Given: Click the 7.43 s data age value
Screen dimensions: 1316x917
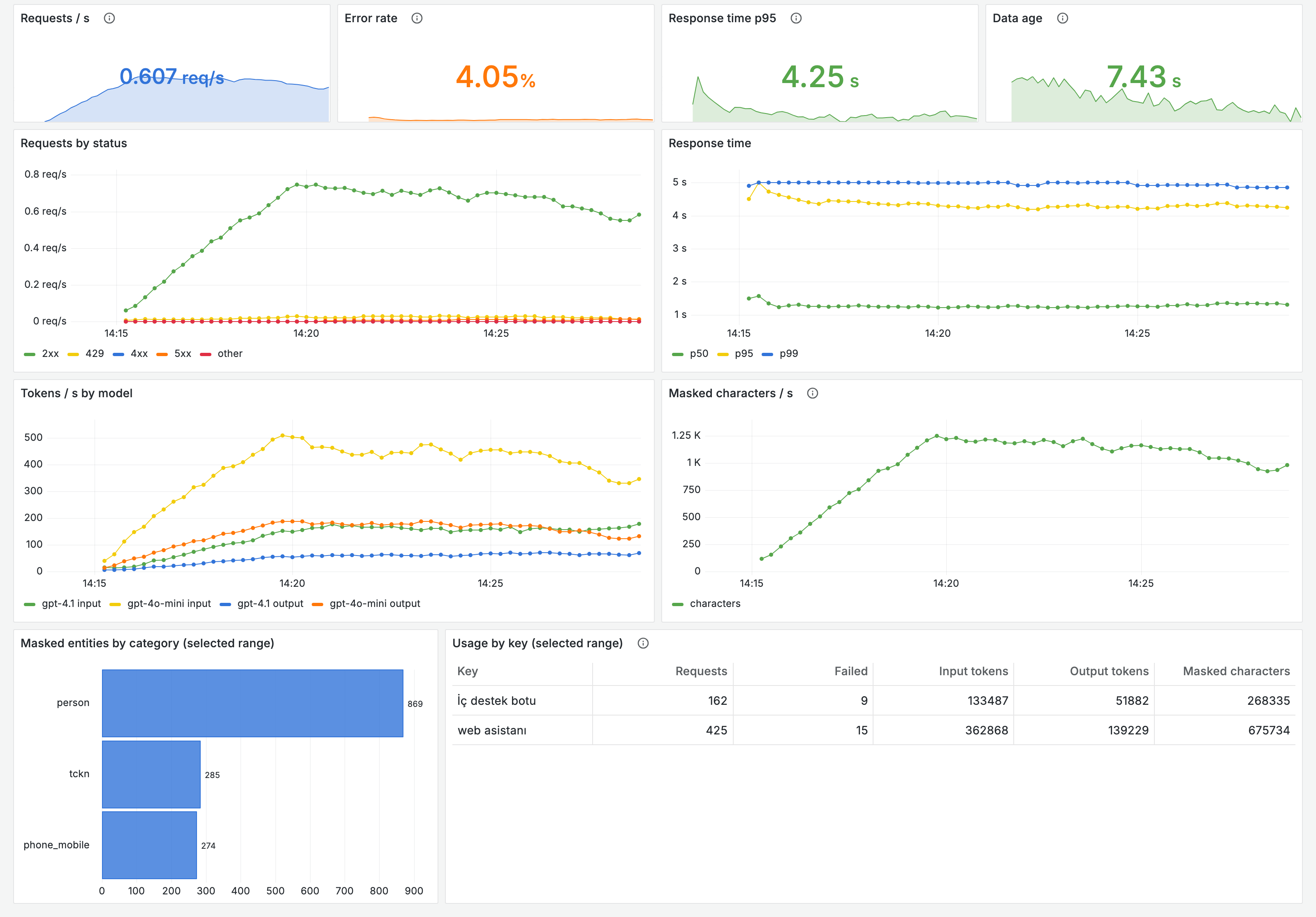Looking at the screenshot, I should [x=1144, y=77].
